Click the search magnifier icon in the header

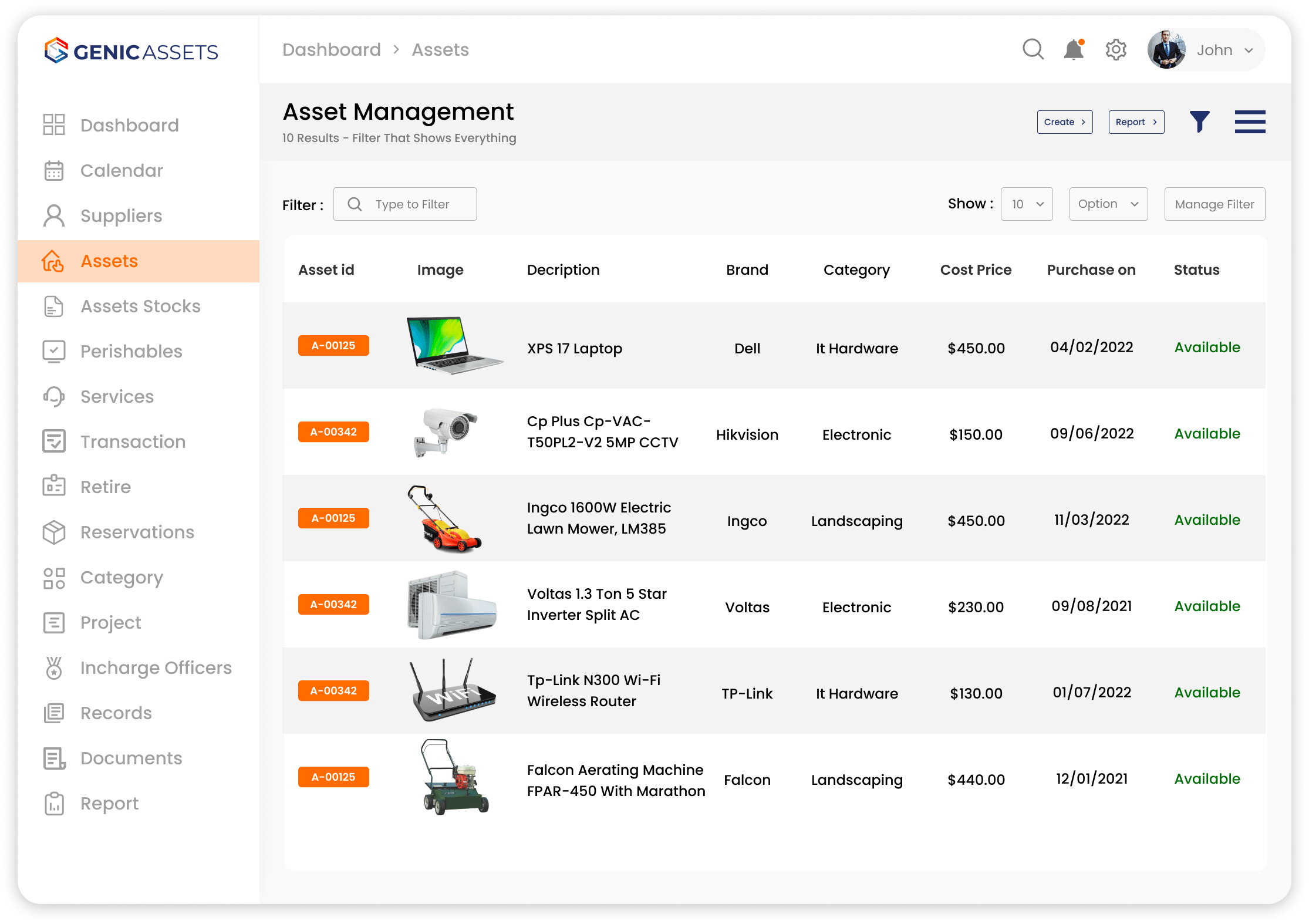point(1033,49)
